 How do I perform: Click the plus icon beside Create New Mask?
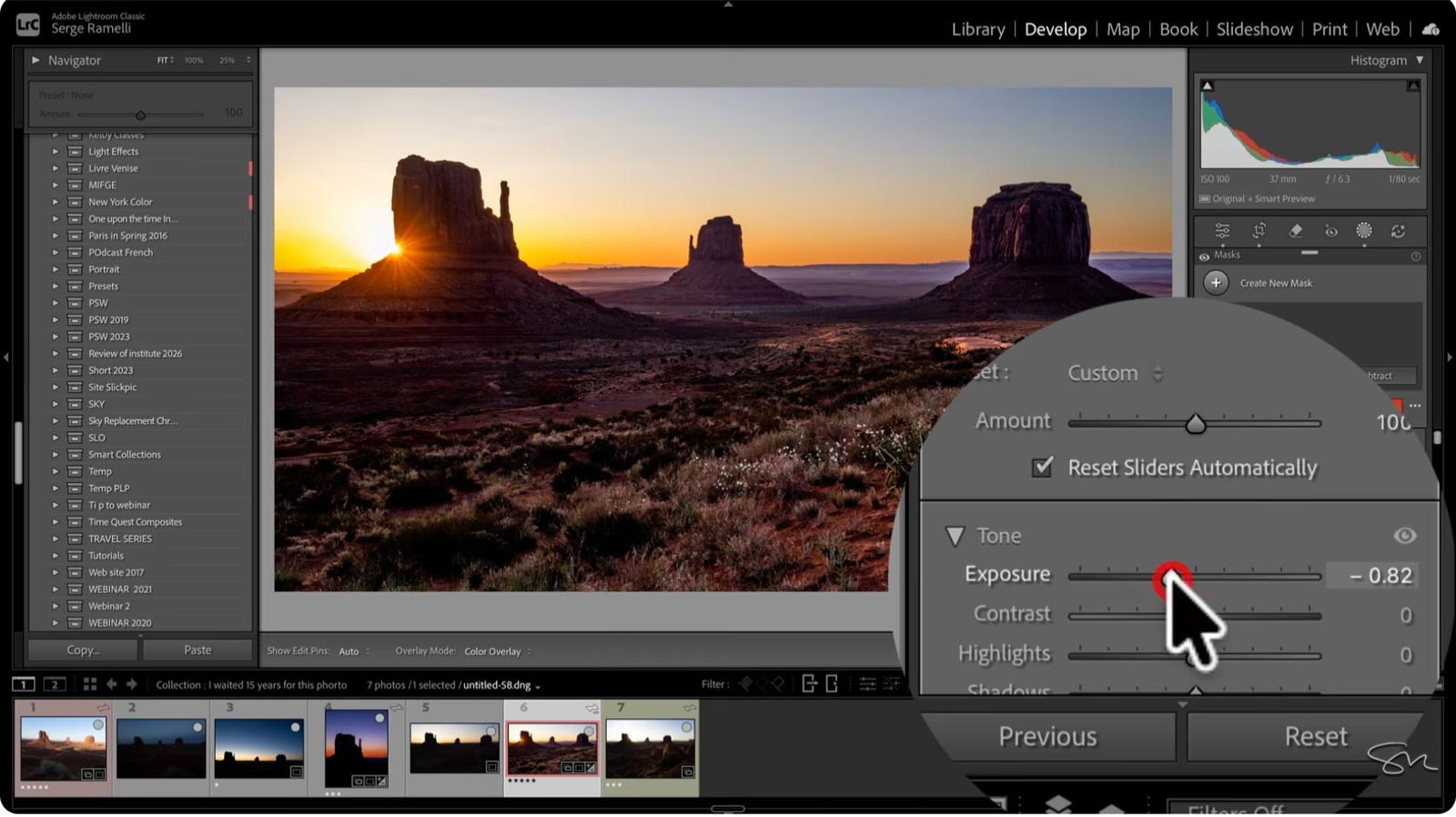point(1216,283)
